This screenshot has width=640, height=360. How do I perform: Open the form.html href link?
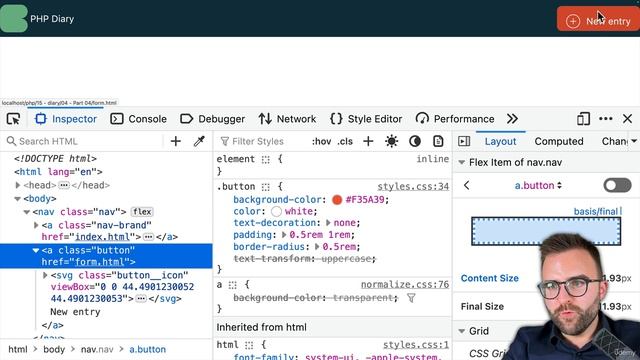(99, 262)
